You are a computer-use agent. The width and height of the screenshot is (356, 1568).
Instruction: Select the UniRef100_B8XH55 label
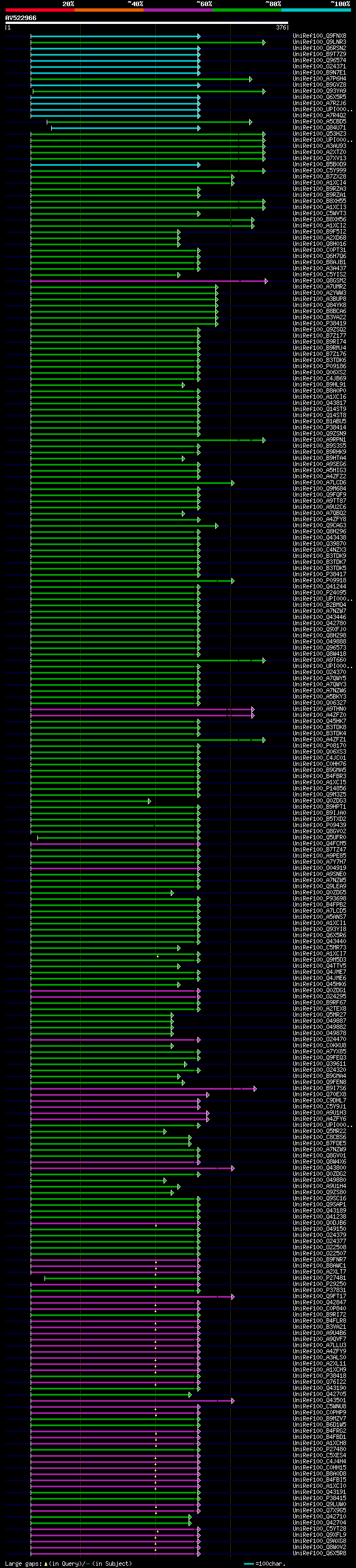[319, 201]
